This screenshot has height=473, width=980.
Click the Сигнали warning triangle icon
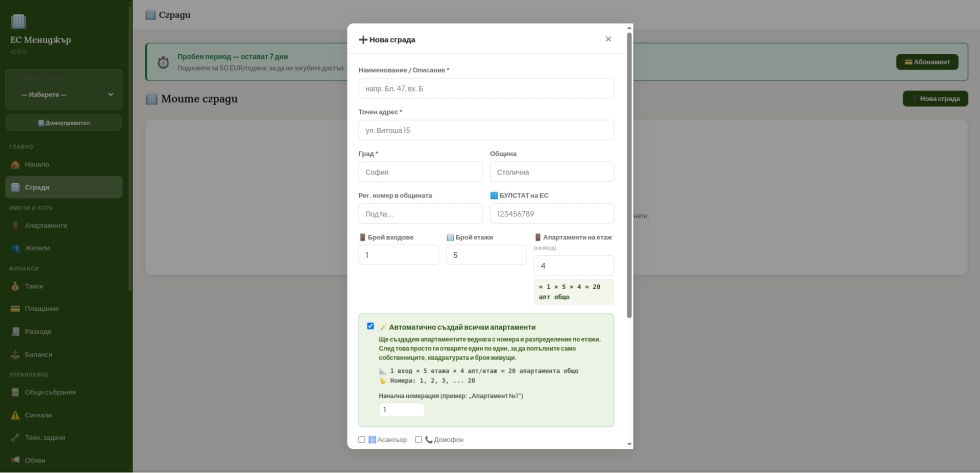tap(15, 415)
